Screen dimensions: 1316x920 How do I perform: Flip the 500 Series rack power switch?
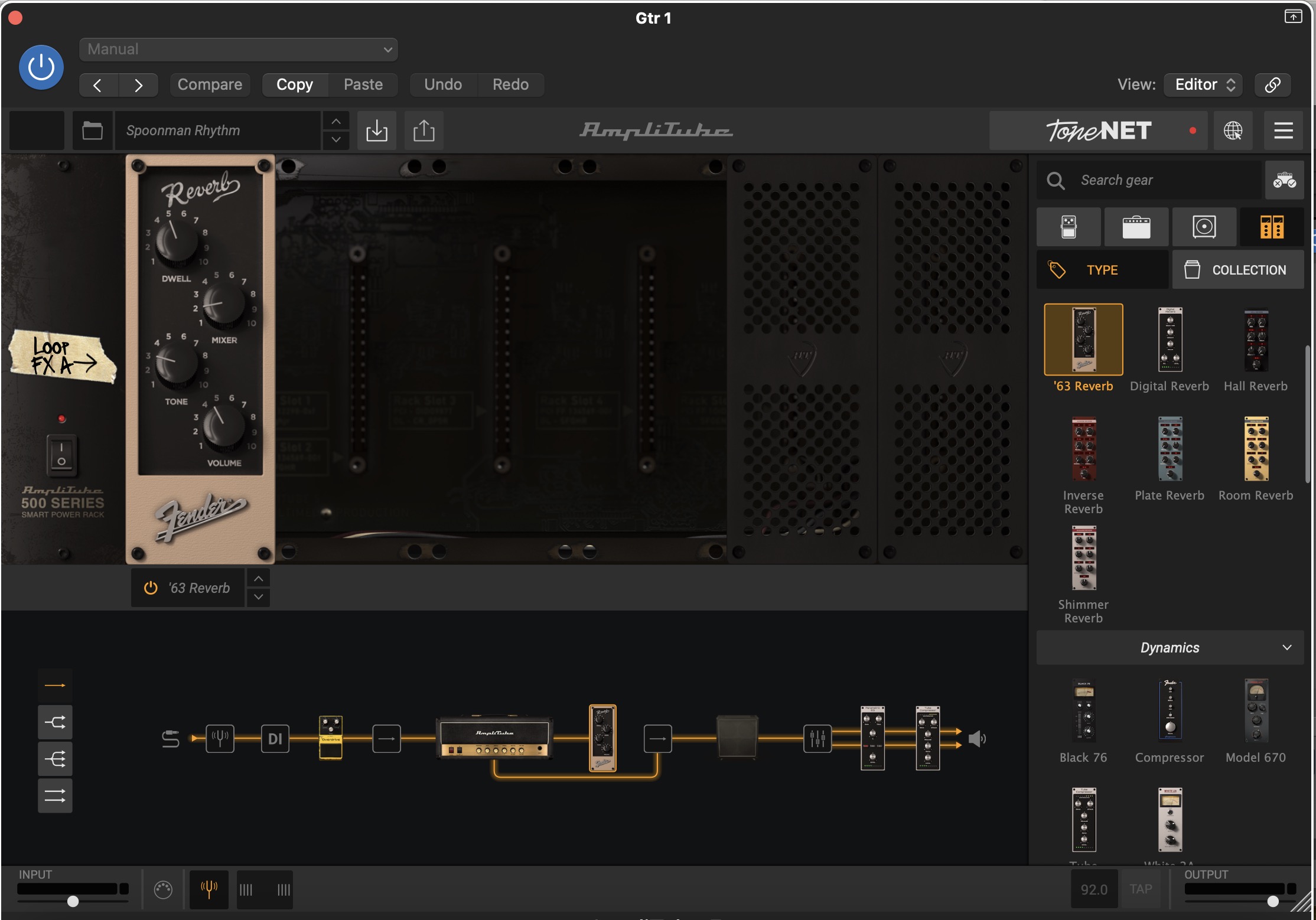coord(61,455)
